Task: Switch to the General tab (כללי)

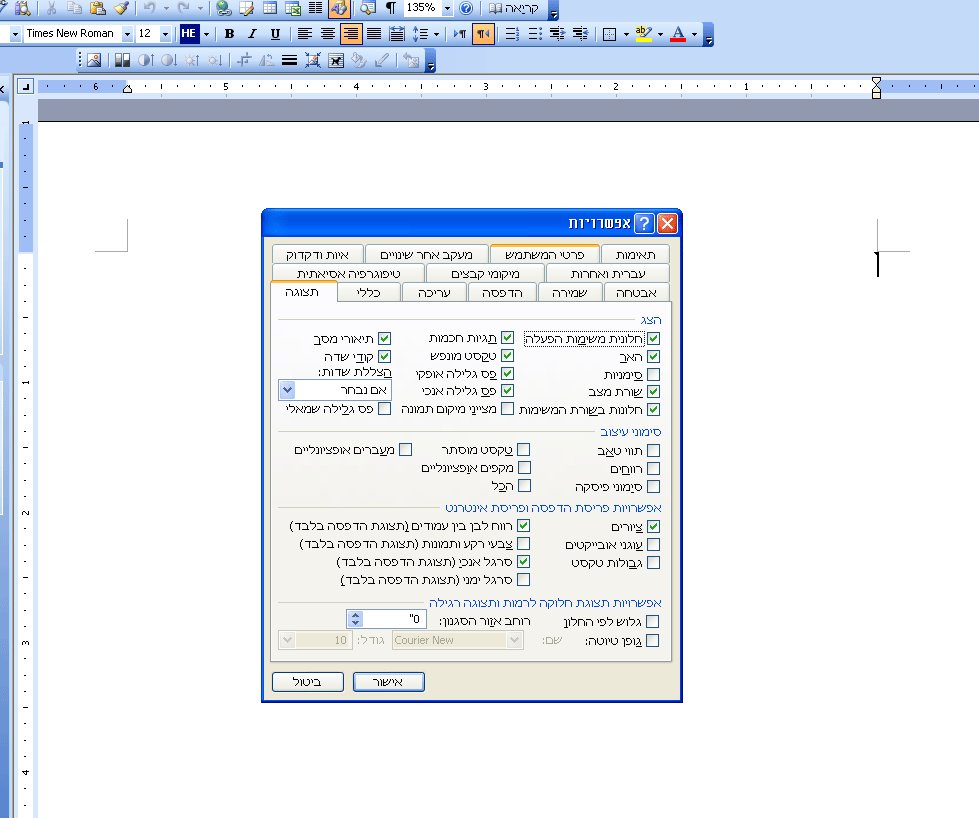Action: click(x=368, y=292)
